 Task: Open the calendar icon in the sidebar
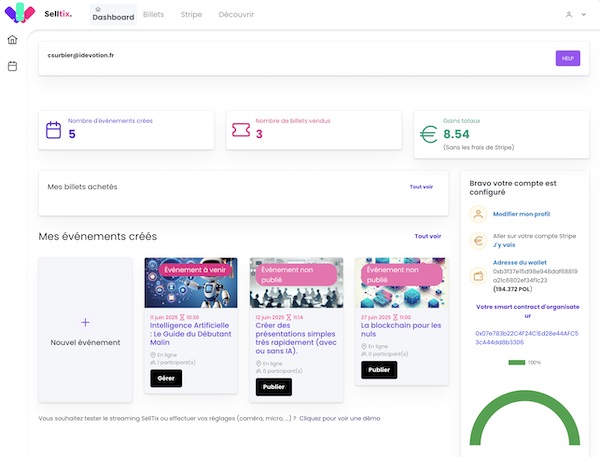[12, 66]
